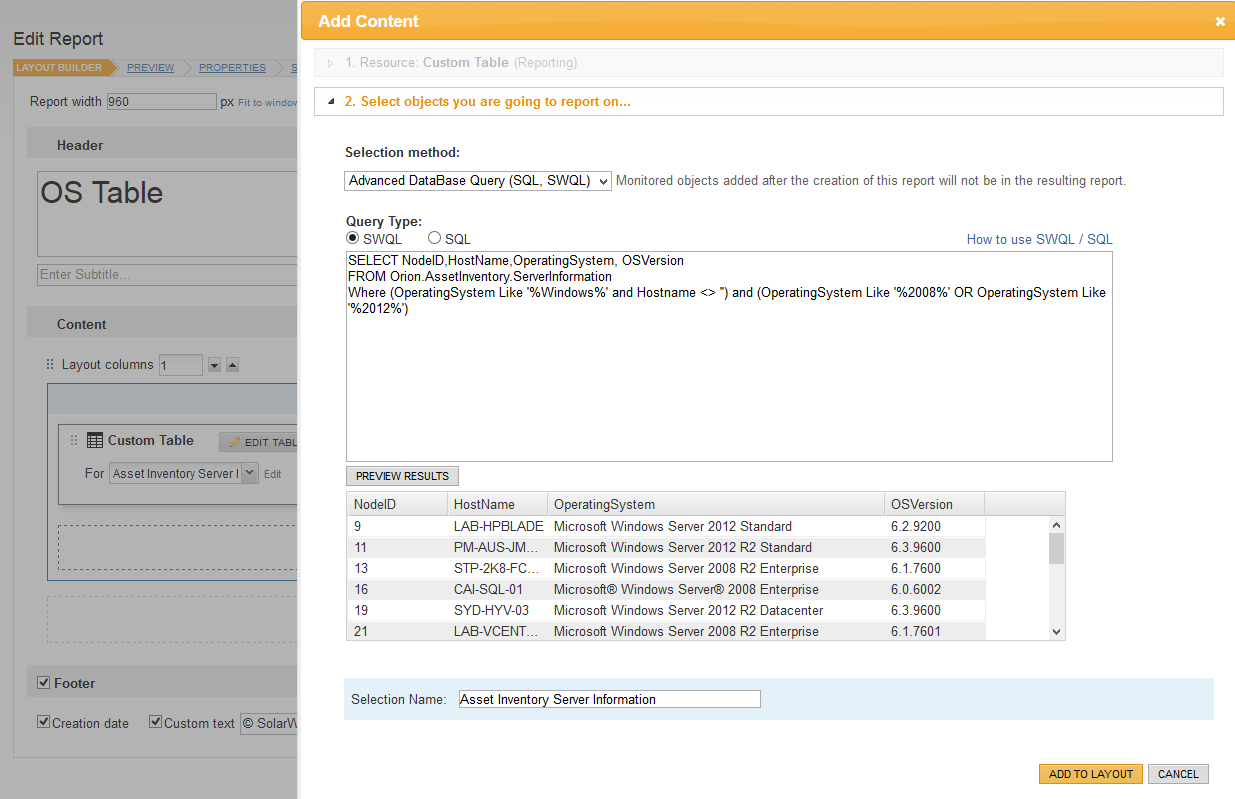Click the Report width input field
Viewport: 1235px width, 799px height.
[x=161, y=101]
